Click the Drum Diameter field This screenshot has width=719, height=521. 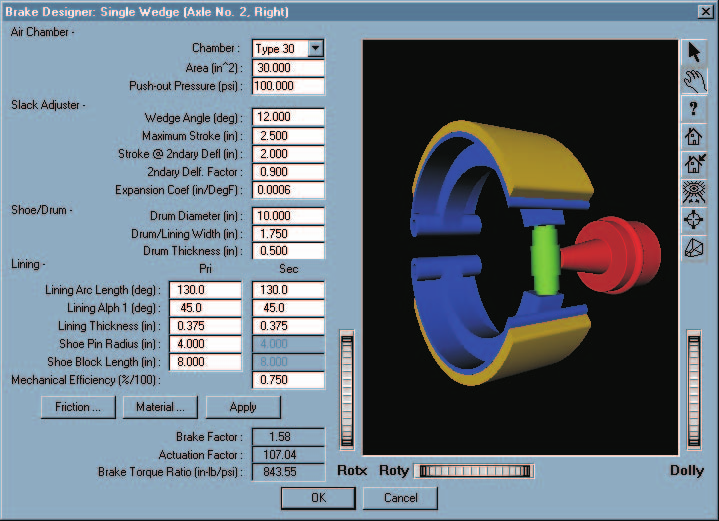288,216
